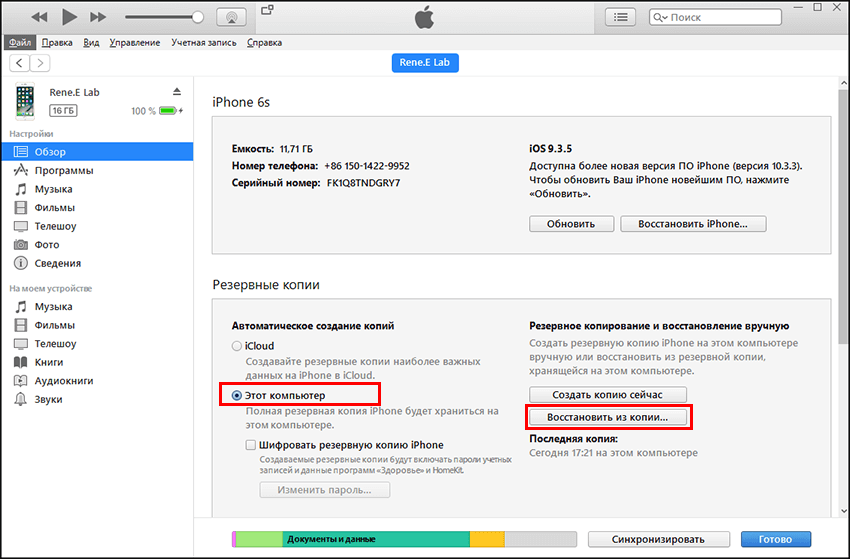Viewport: 850px width, 559px height.
Task: Click the Rene.E Lab device button
Action: 425,62
